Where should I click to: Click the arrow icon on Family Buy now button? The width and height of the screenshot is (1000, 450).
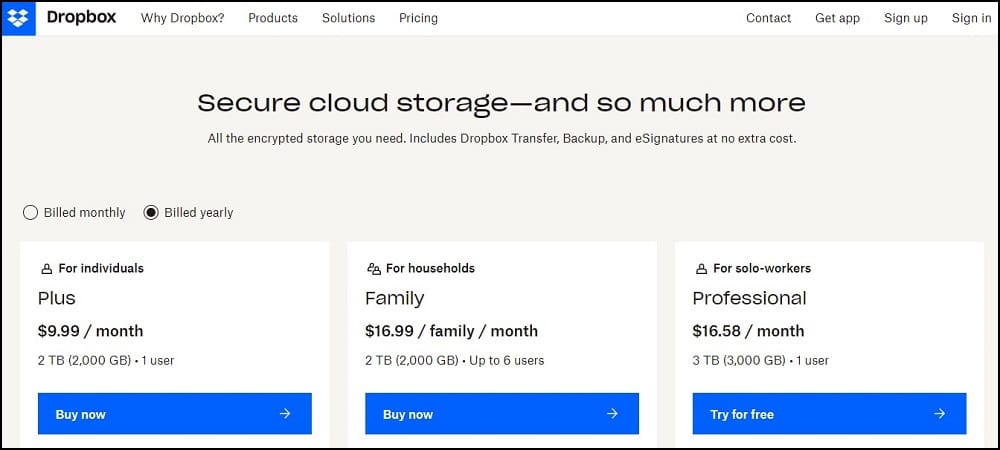tap(612, 414)
